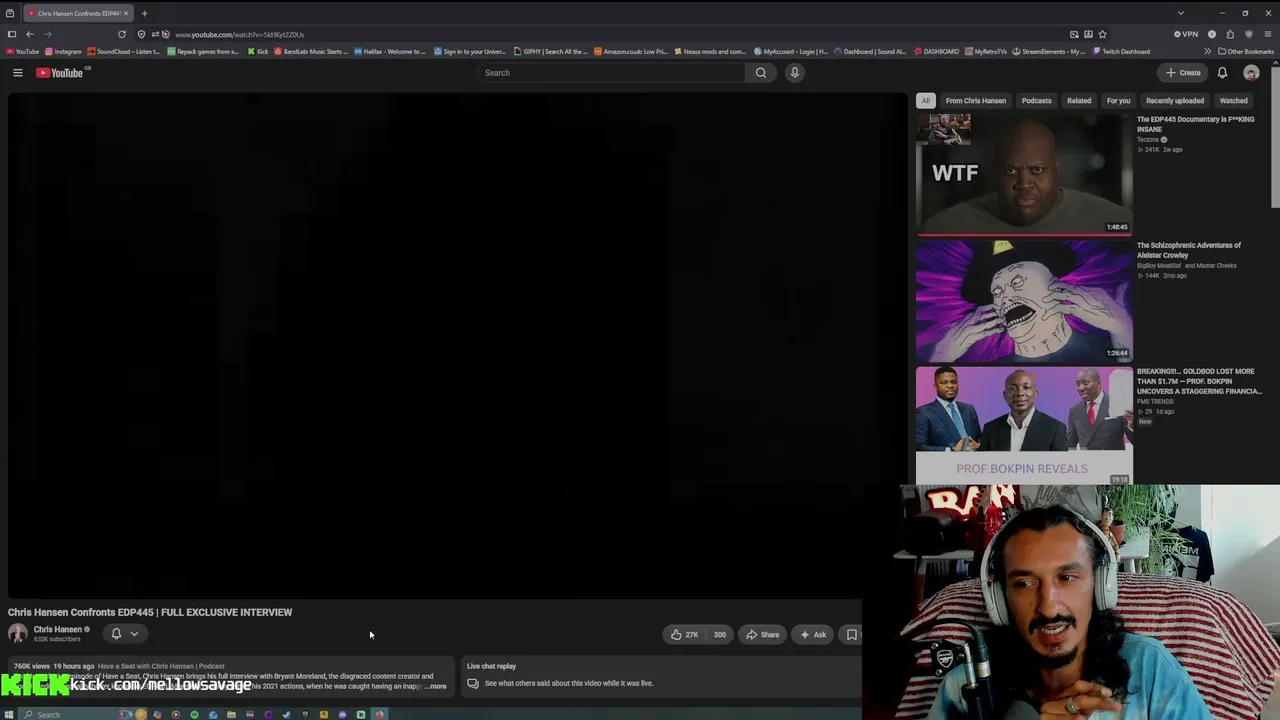
Task: Go back in browser history
Action: tap(30, 34)
